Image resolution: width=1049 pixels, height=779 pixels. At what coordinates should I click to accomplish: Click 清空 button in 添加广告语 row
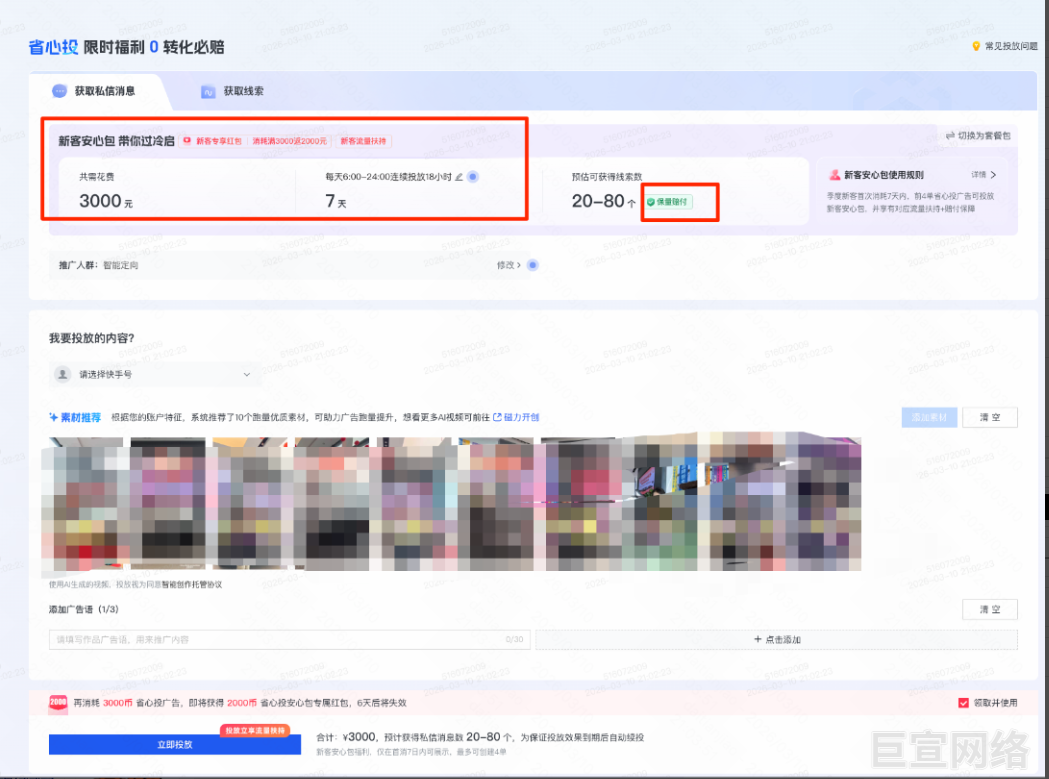point(990,609)
